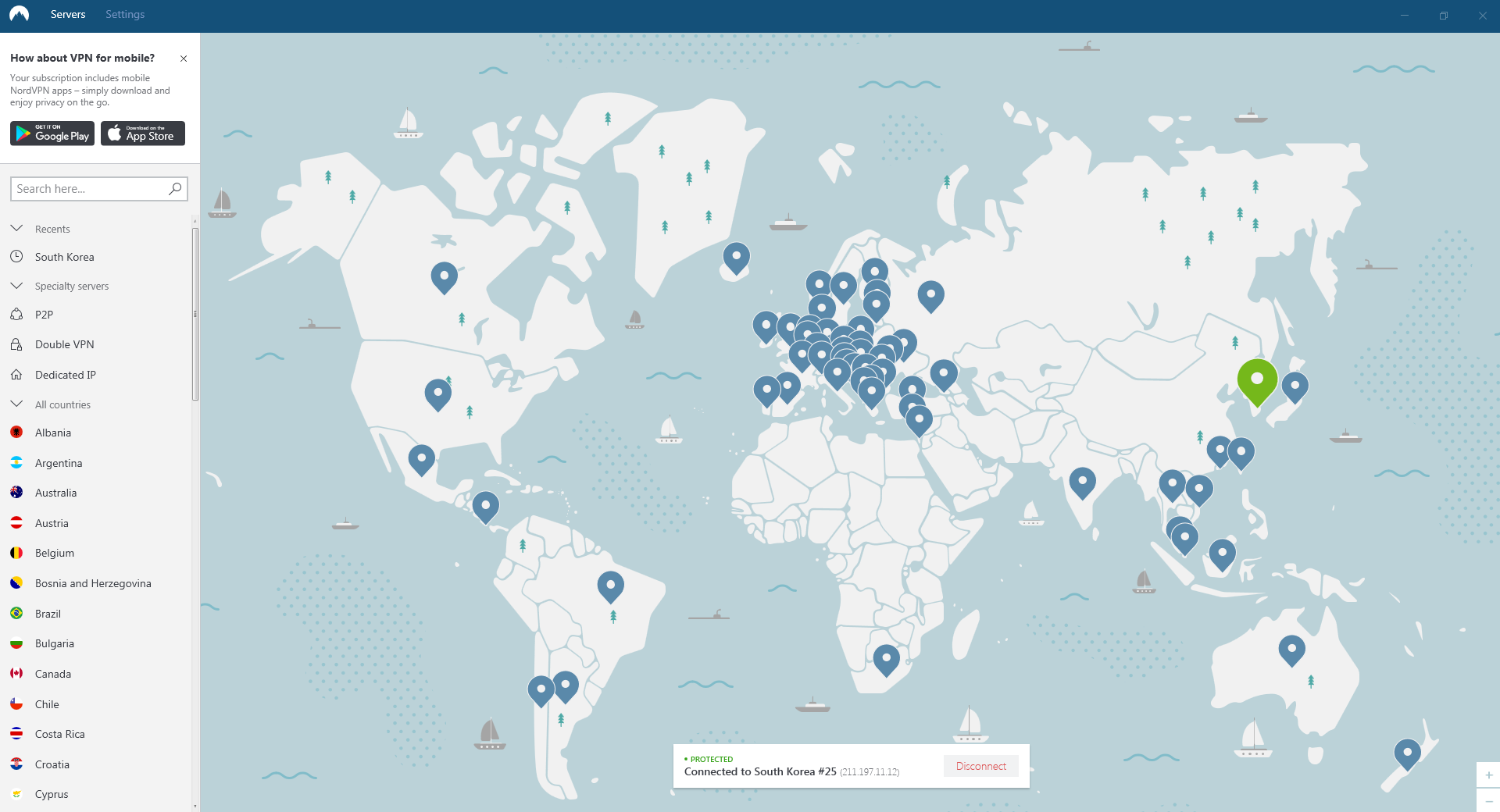This screenshot has width=1500, height=812.
Task: Click the Japan map pin
Action: (1295, 387)
